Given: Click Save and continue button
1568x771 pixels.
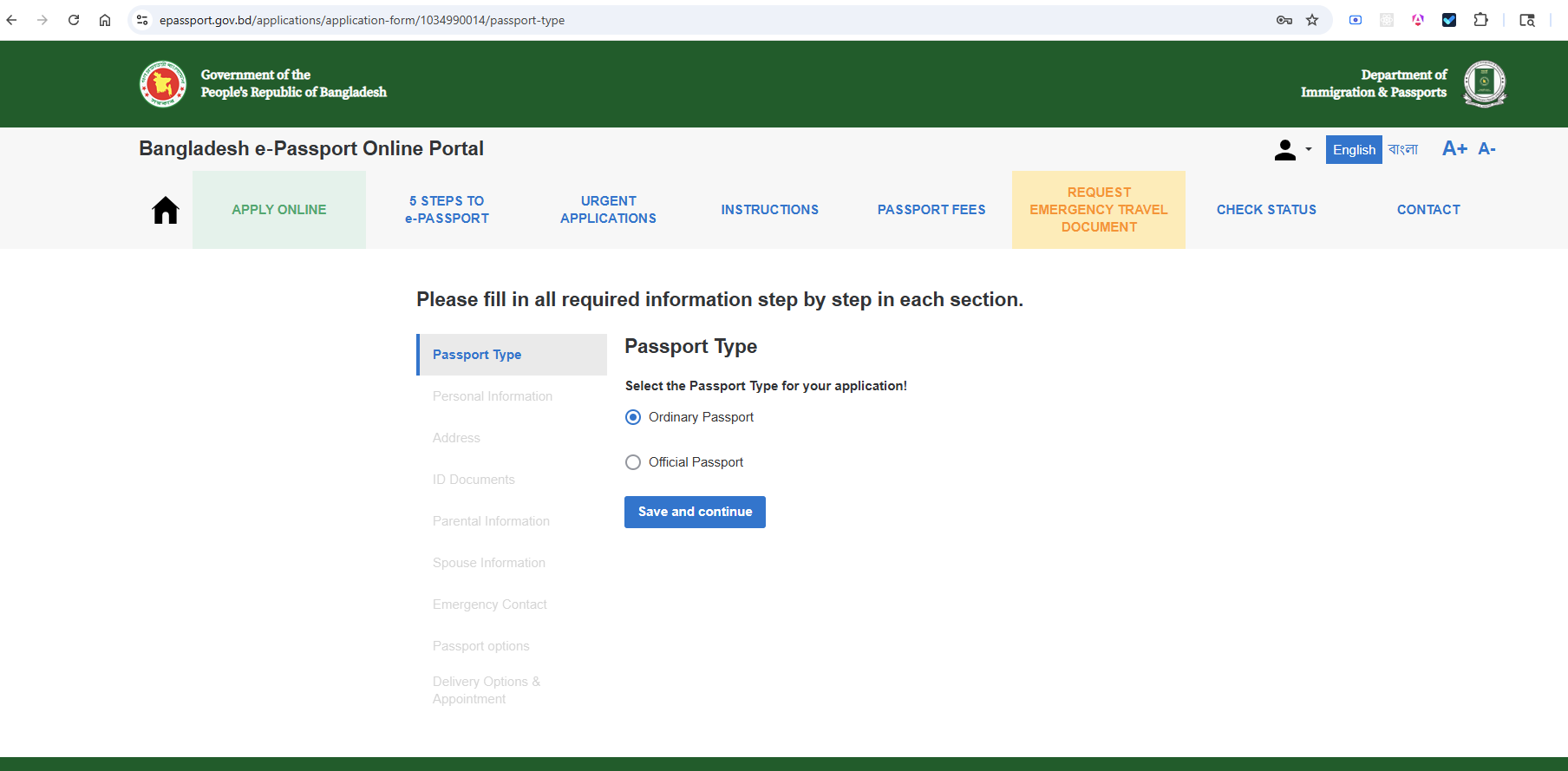Looking at the screenshot, I should [695, 512].
